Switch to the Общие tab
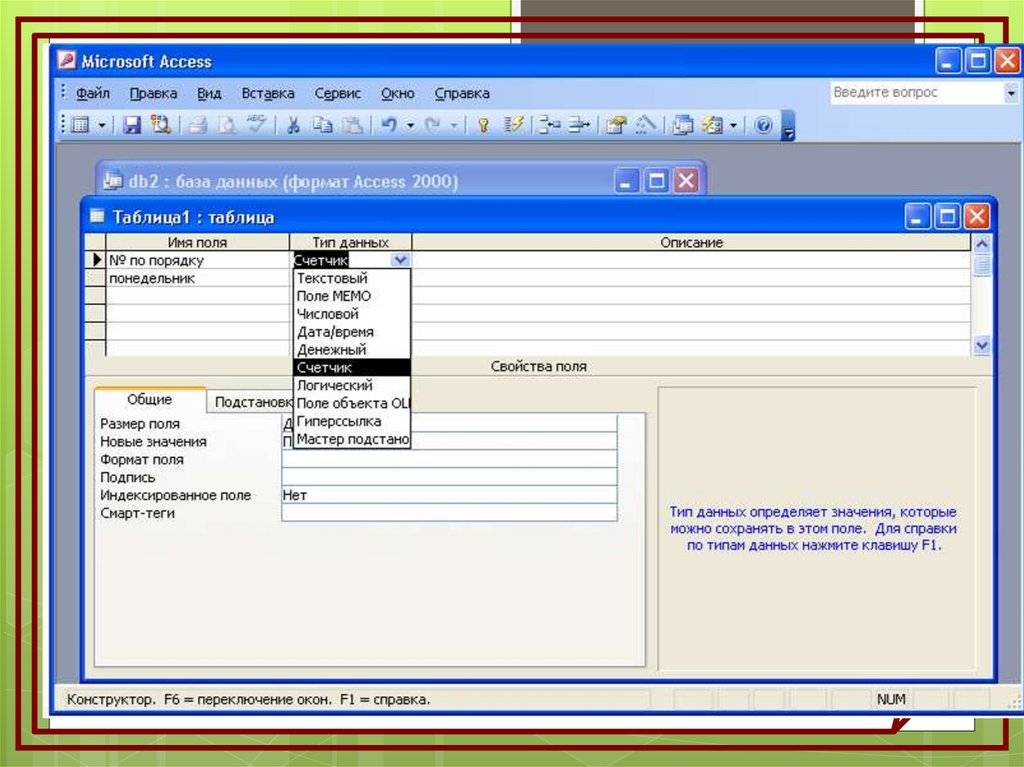The image size is (1024, 767). (x=149, y=400)
